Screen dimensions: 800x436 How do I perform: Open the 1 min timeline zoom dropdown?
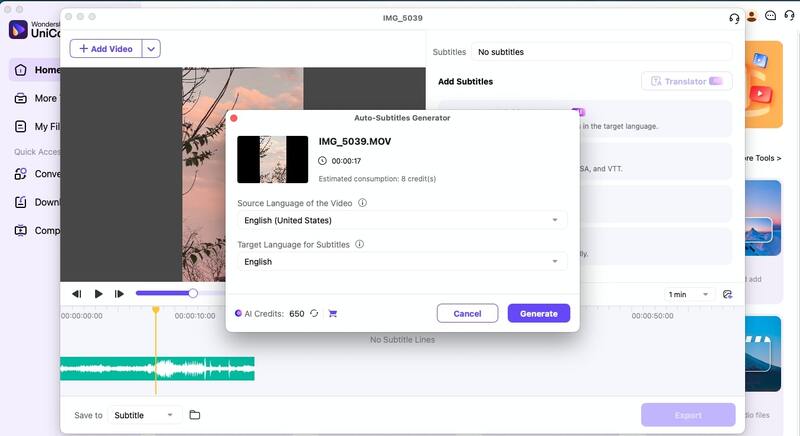point(688,294)
